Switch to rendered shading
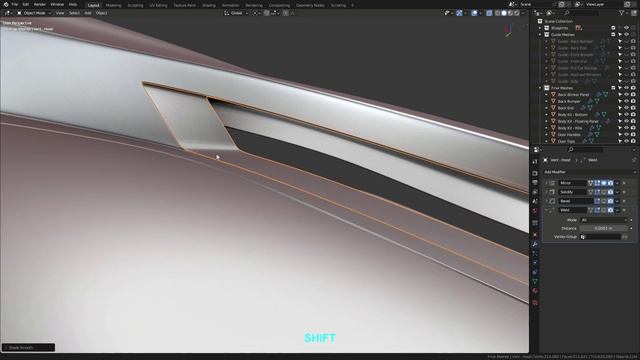640x360 pixels. (517, 13)
